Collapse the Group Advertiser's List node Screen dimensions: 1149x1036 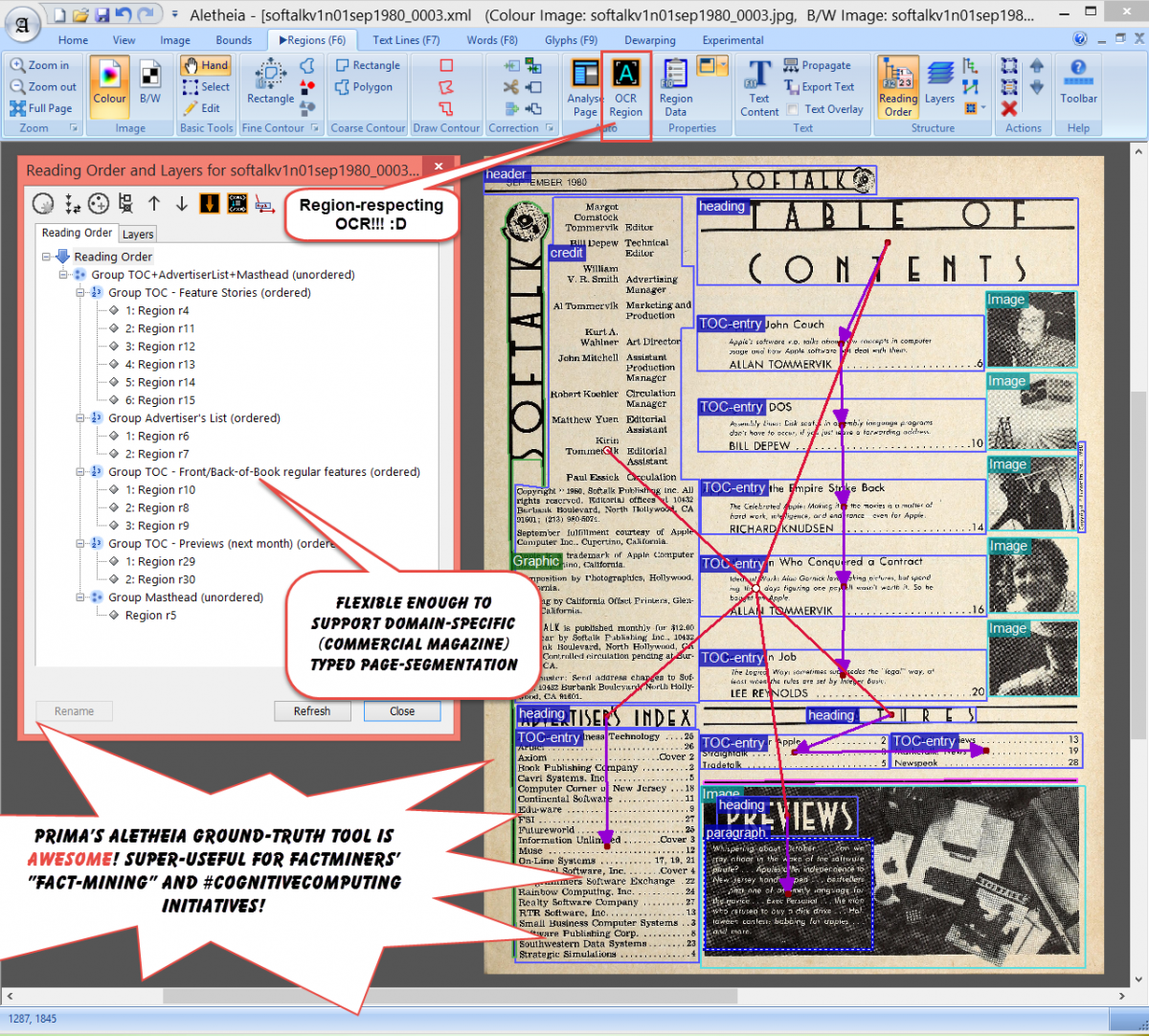81,418
